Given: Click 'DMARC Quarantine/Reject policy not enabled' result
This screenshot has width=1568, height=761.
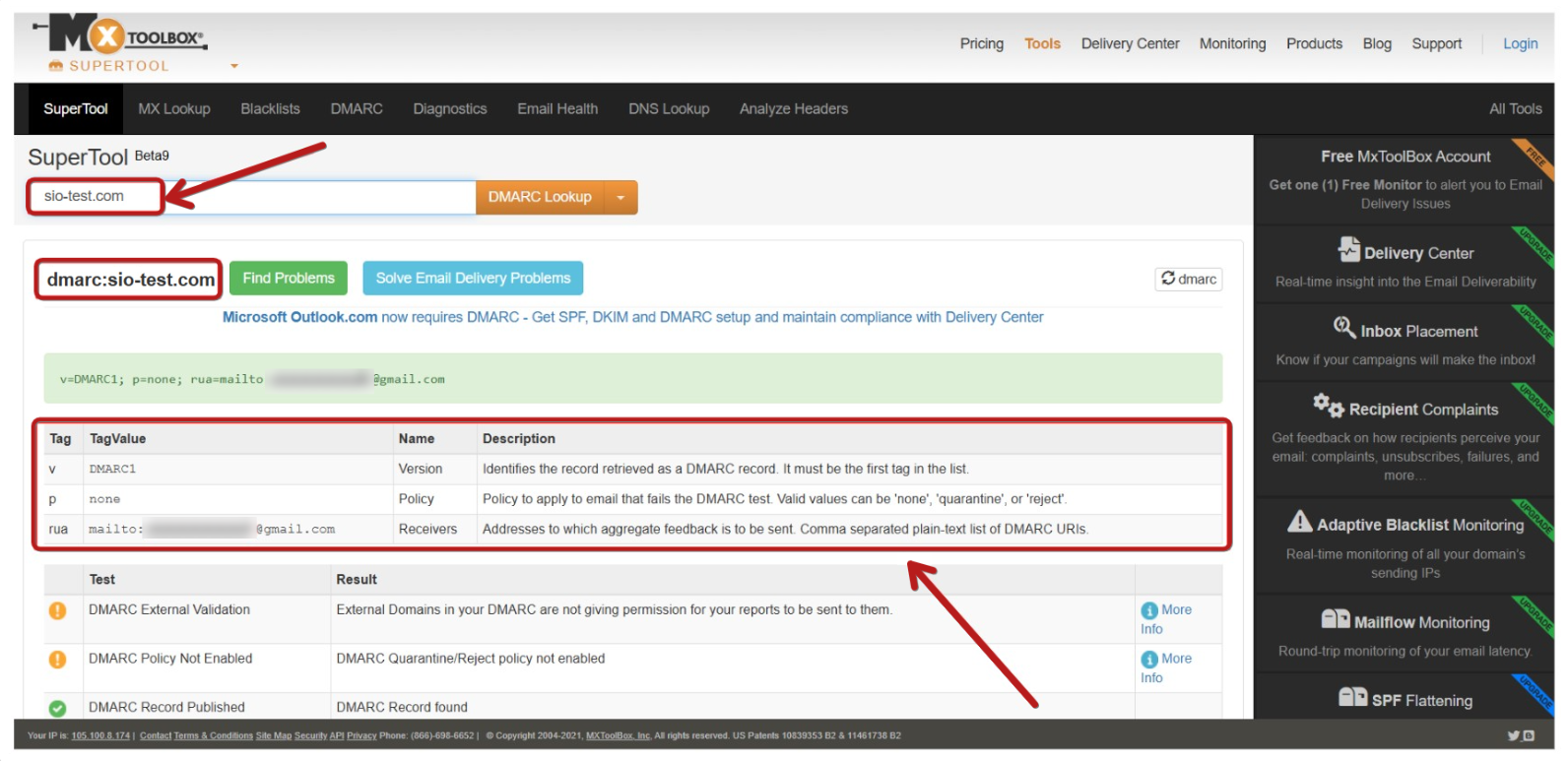Looking at the screenshot, I should click(471, 659).
